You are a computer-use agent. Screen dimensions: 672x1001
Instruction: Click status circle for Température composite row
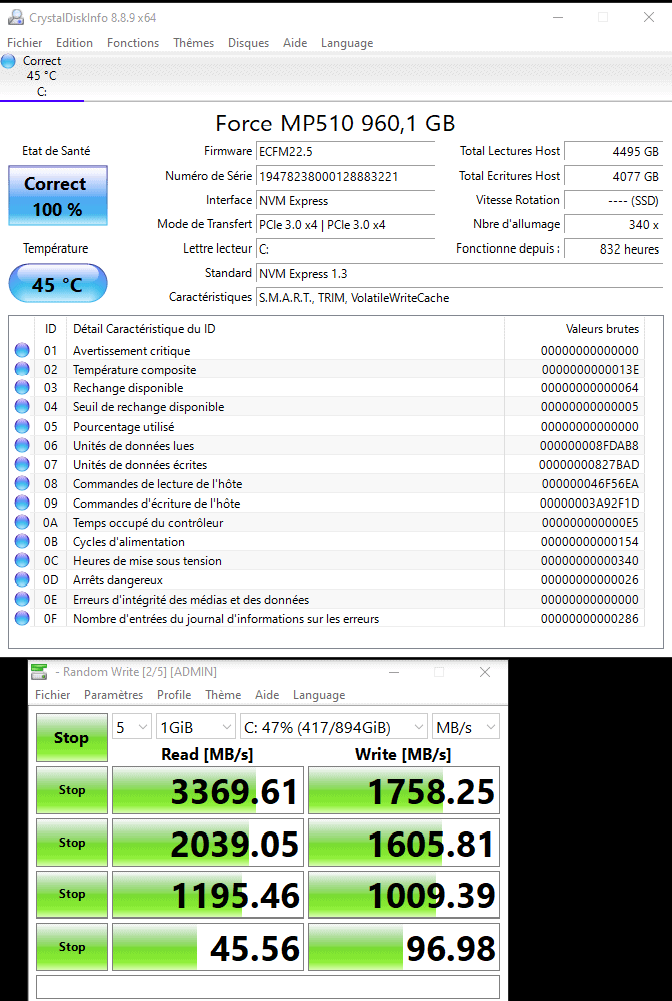[22, 369]
